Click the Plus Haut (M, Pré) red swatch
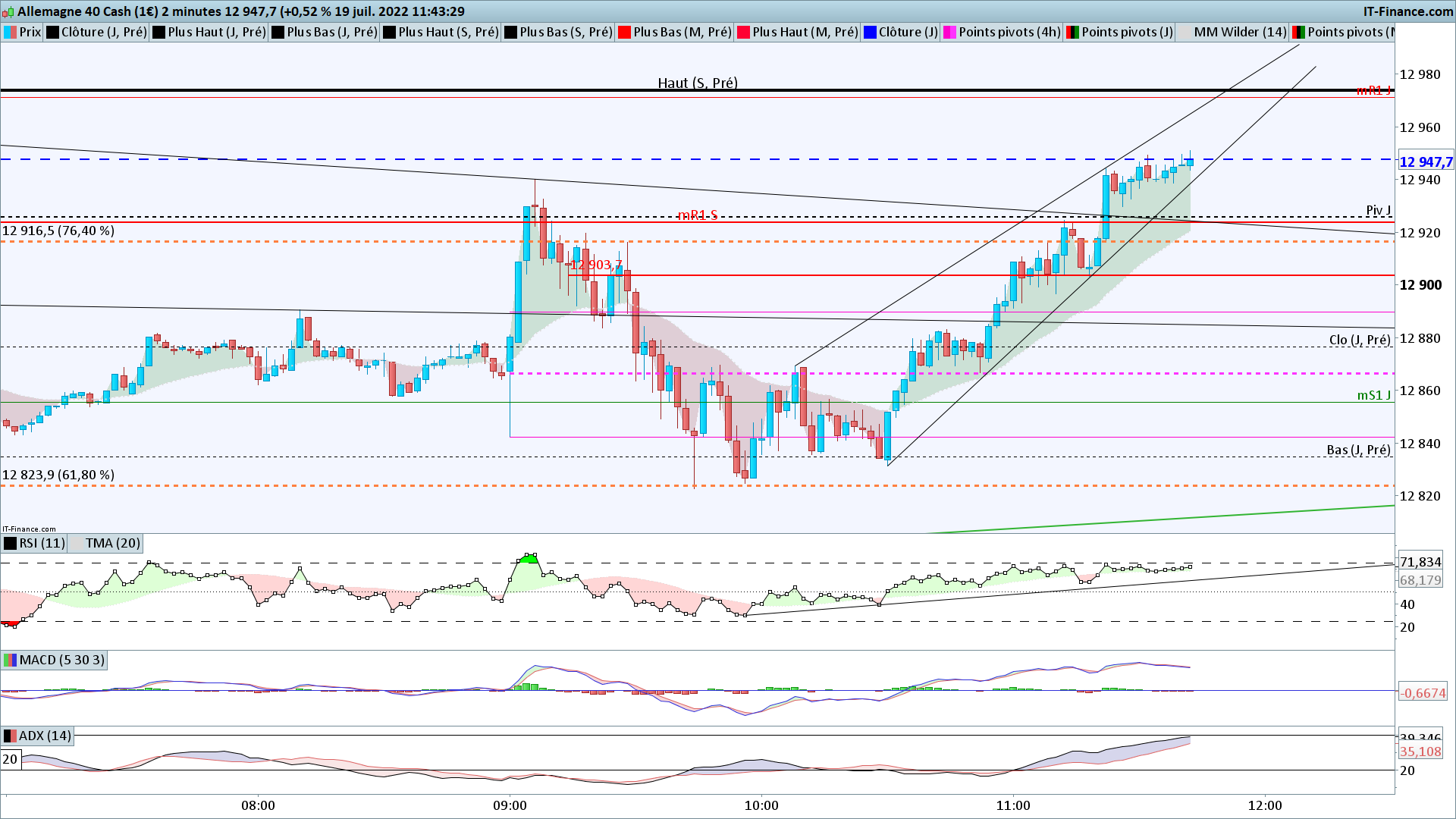Viewport: 1456px width, 819px height. [744, 32]
